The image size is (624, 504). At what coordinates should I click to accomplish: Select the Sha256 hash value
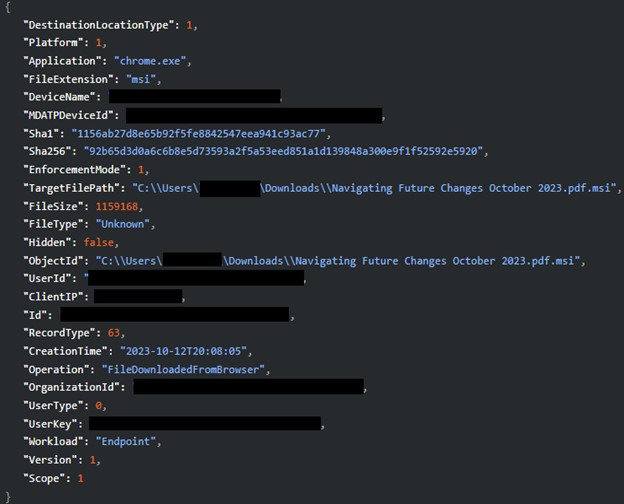pyautogui.click(x=286, y=151)
